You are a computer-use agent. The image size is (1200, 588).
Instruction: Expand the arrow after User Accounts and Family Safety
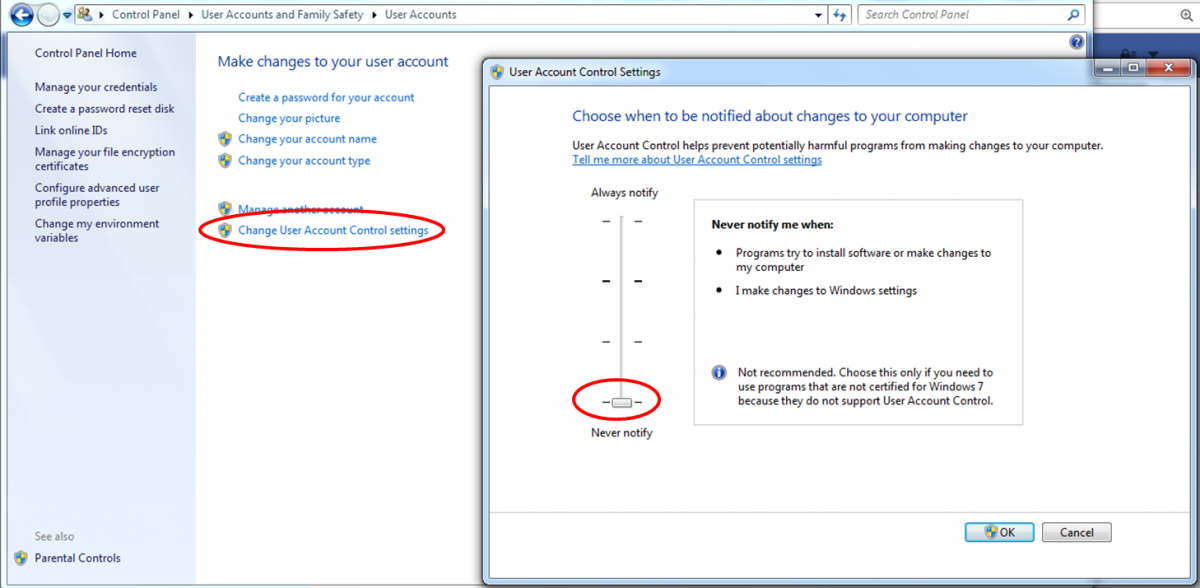[x=375, y=15]
